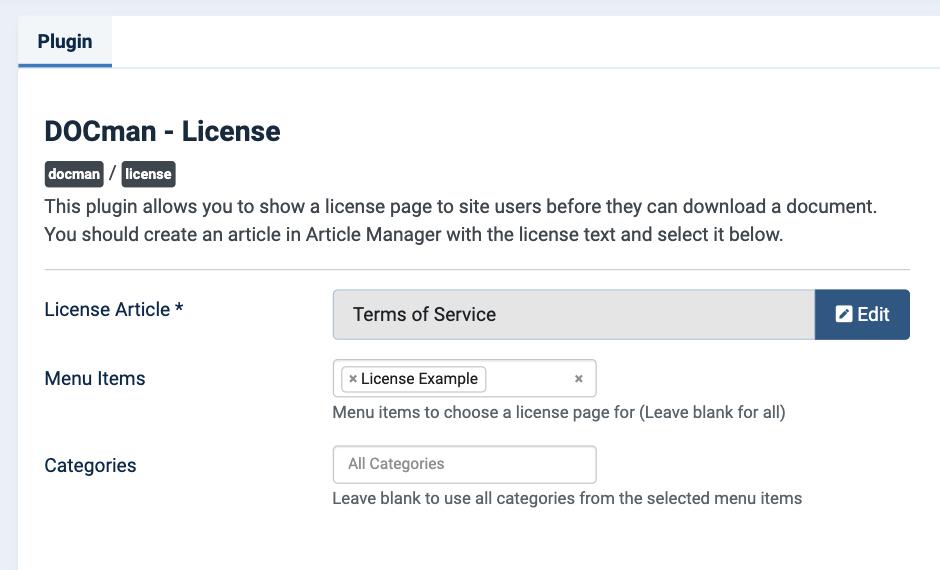Clear all Menu Items selections with the x
The image size is (940, 570).
coord(579,379)
